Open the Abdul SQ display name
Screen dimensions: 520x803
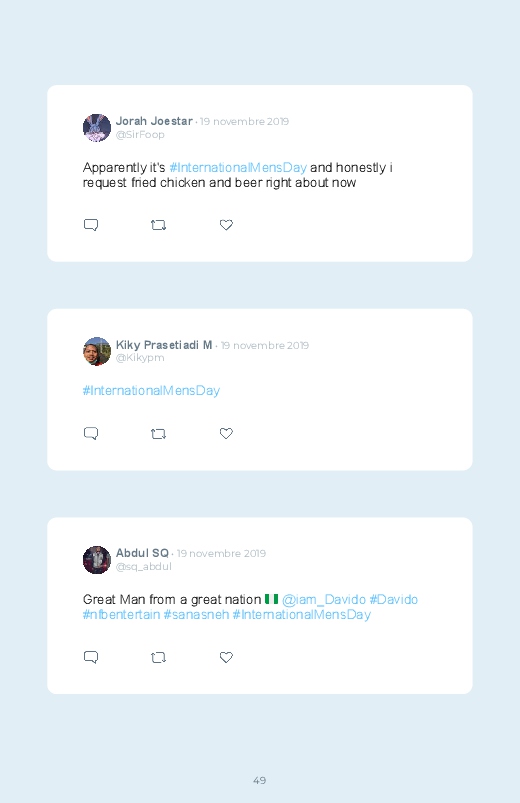pos(142,553)
